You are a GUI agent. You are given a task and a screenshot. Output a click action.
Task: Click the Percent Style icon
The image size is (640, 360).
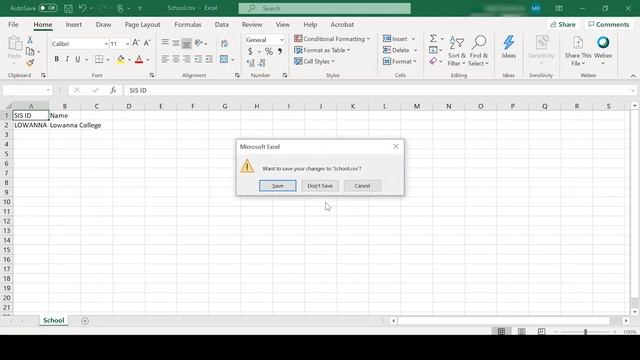[269, 51]
